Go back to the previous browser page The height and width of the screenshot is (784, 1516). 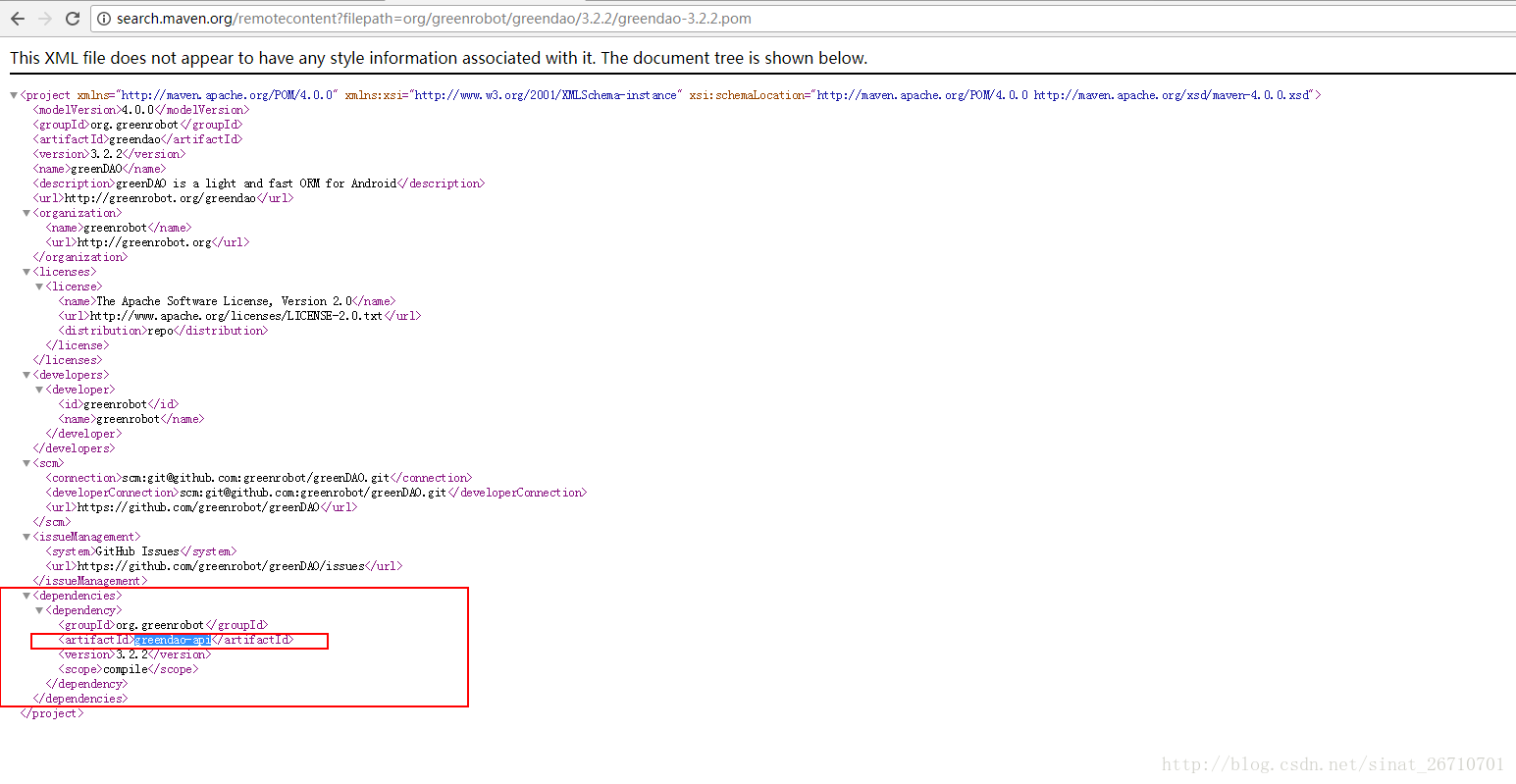pyautogui.click(x=18, y=19)
